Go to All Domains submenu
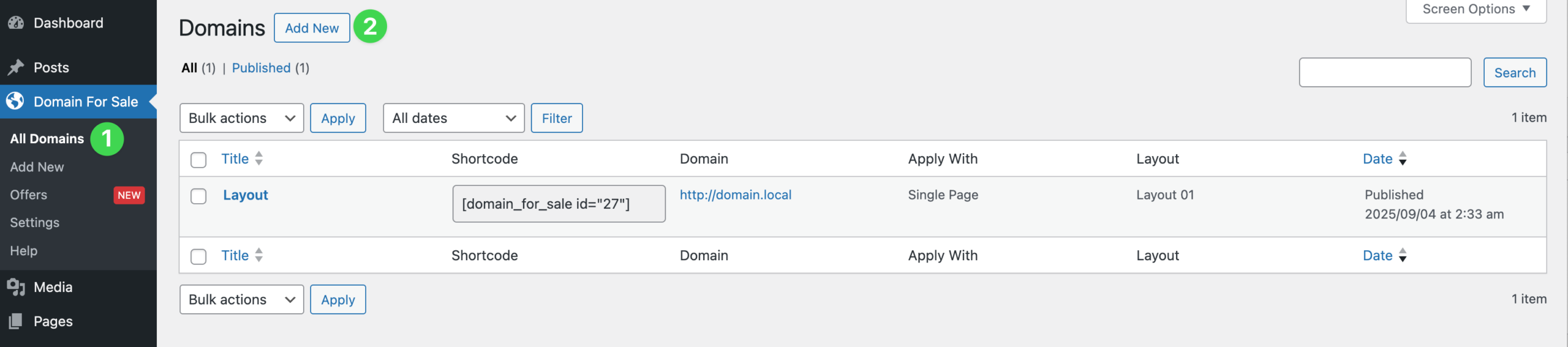1568x347 pixels. (x=47, y=139)
